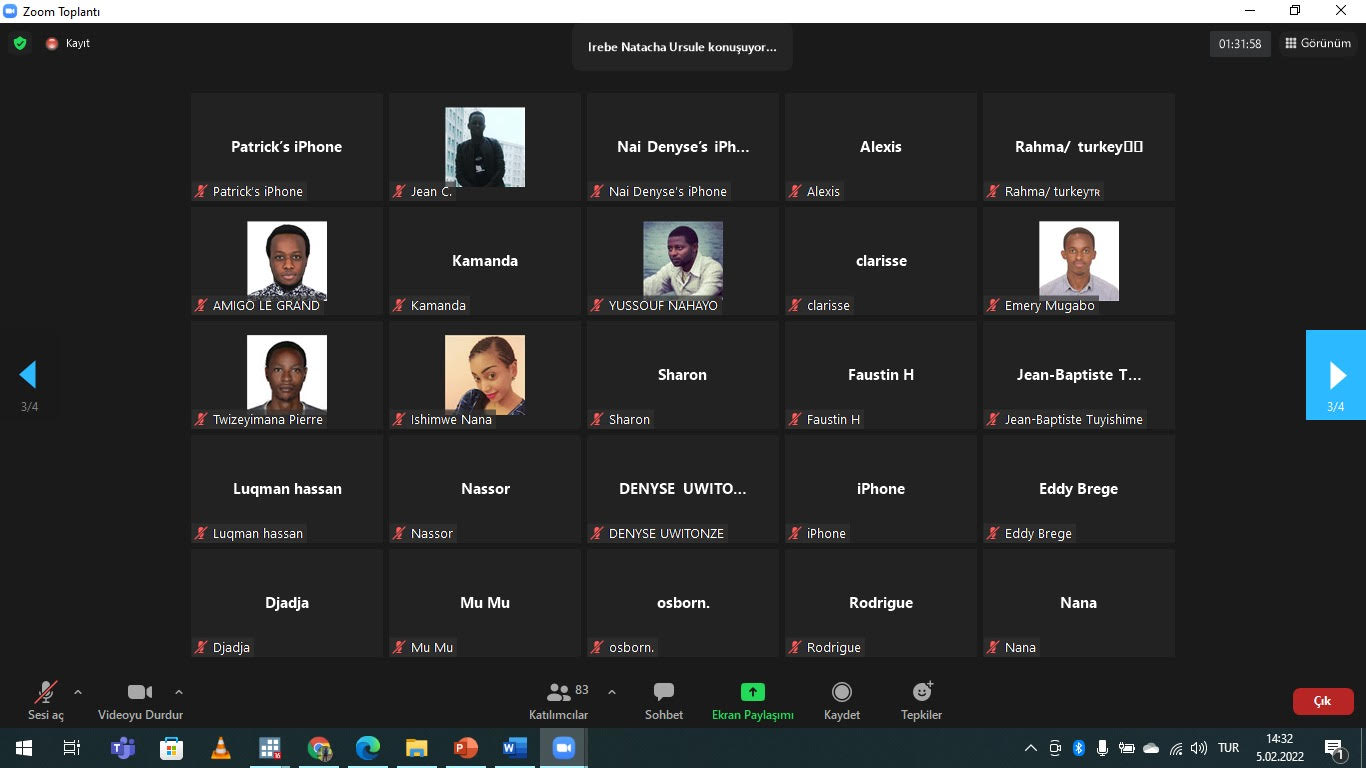Click the Zoom icon in the taskbar
This screenshot has height=768, width=1366.
pyautogui.click(x=564, y=748)
